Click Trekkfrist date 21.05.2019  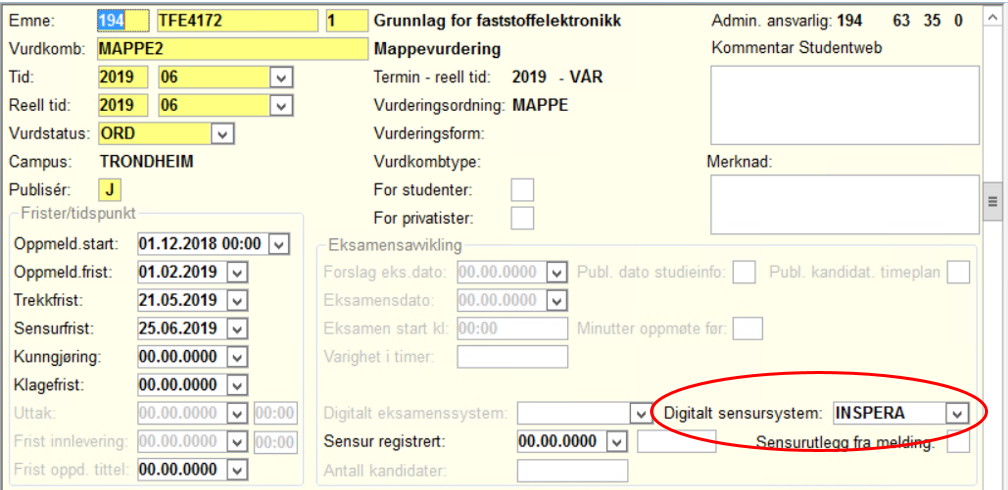pyautogui.click(x=182, y=300)
